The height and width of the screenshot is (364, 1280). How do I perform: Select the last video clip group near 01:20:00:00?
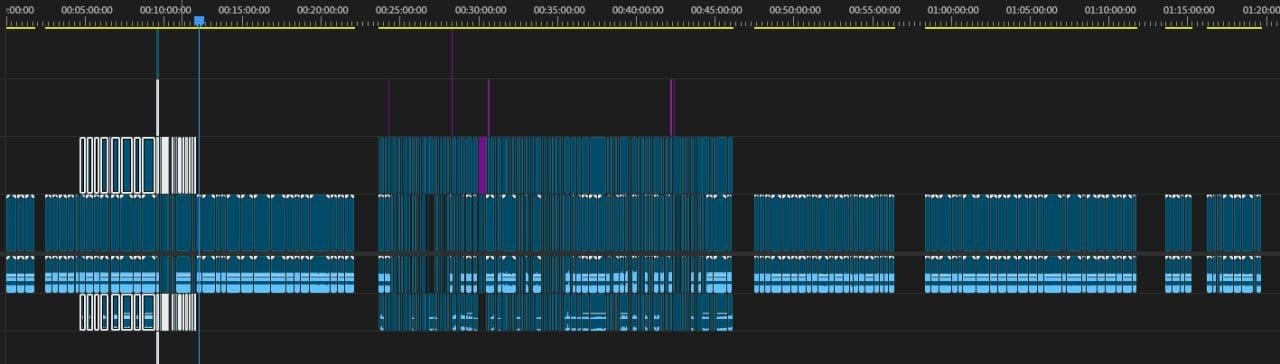[x=1234, y=223]
